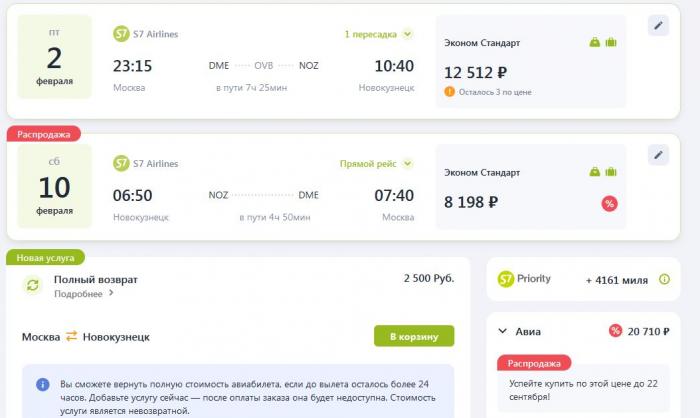Select the 'Эконом Стандарт' fare at 12 512 ₽

point(531,62)
